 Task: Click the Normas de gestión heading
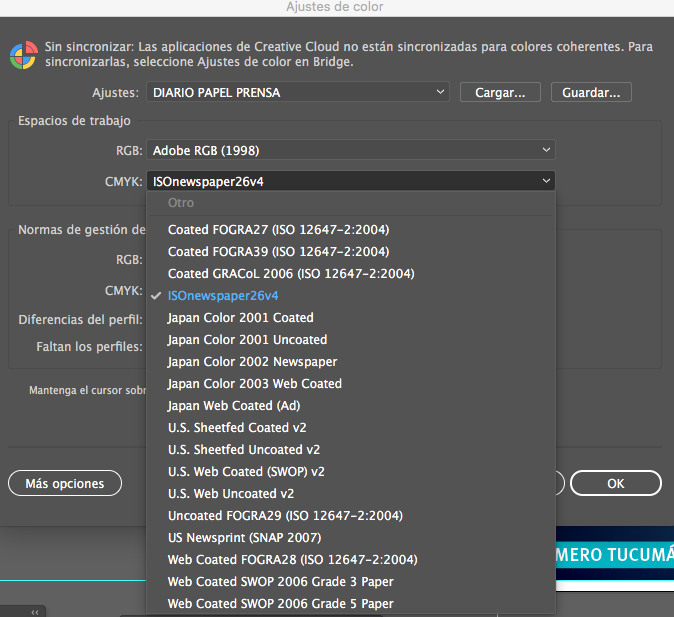tap(82, 230)
